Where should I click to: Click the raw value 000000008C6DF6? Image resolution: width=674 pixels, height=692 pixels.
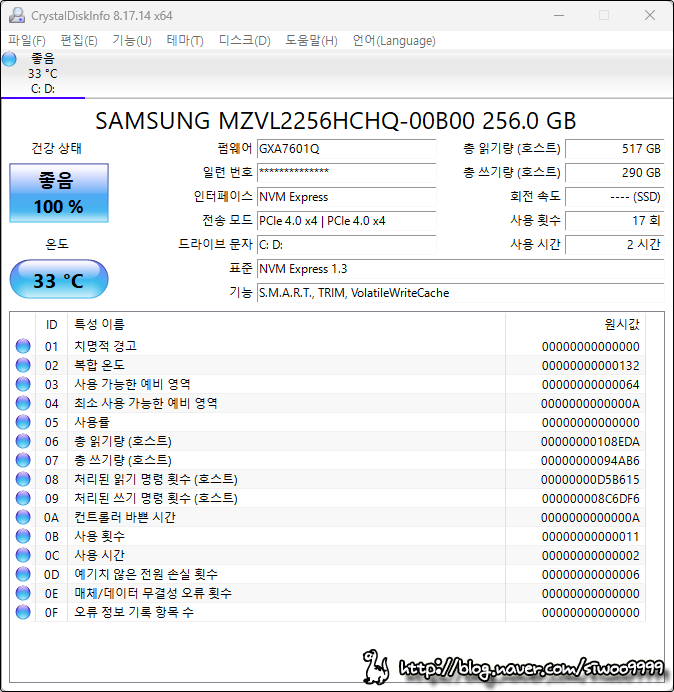click(x=591, y=498)
